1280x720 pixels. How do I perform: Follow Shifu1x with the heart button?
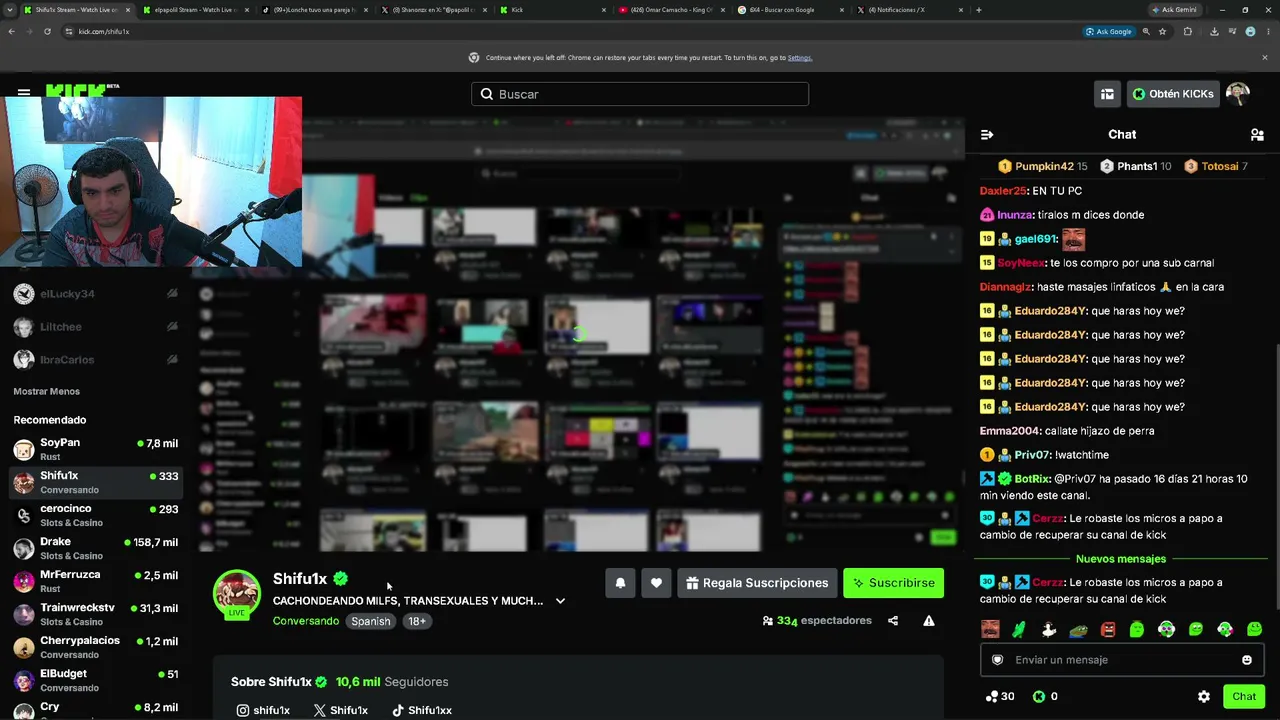click(x=656, y=583)
